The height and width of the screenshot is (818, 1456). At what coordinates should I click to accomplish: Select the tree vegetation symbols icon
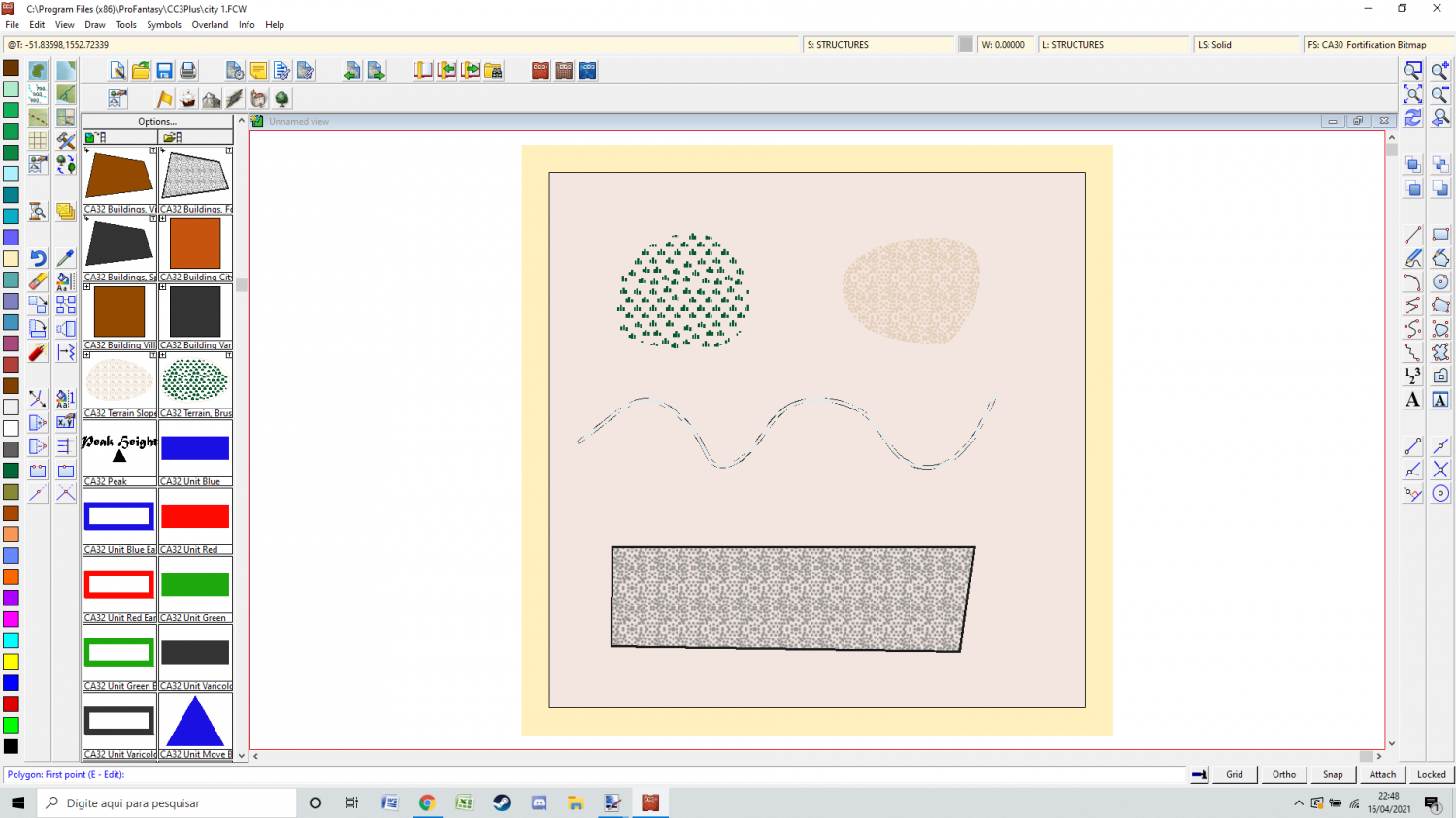coord(281,99)
